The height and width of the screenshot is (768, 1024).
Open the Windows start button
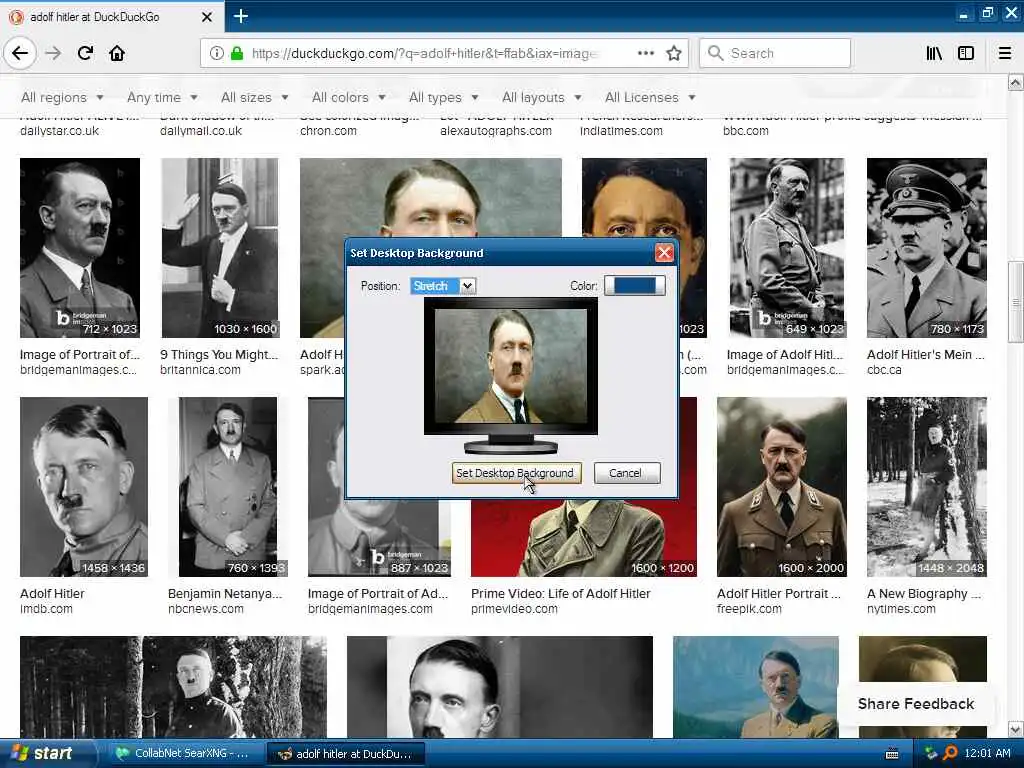pos(43,754)
